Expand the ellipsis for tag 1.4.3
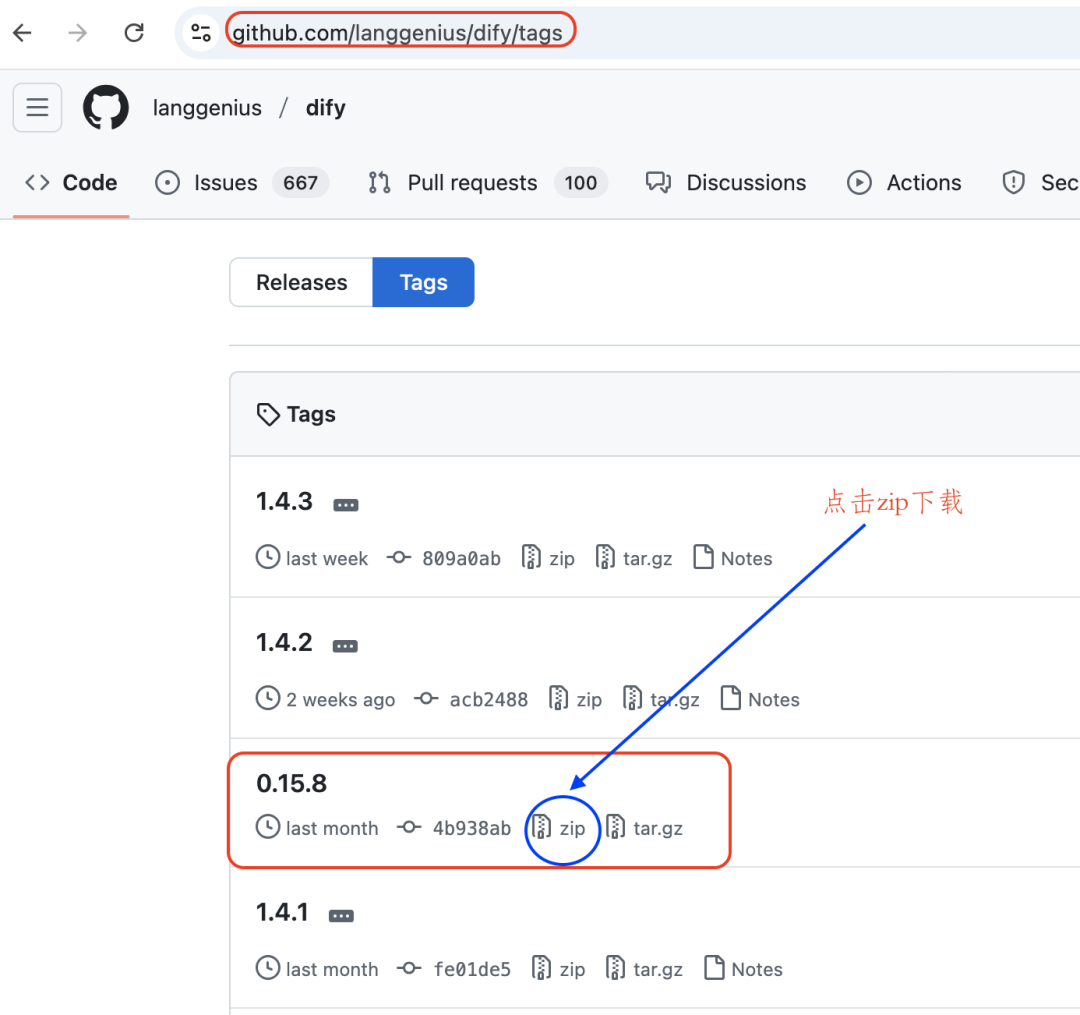The width and height of the screenshot is (1080, 1015). click(x=346, y=505)
